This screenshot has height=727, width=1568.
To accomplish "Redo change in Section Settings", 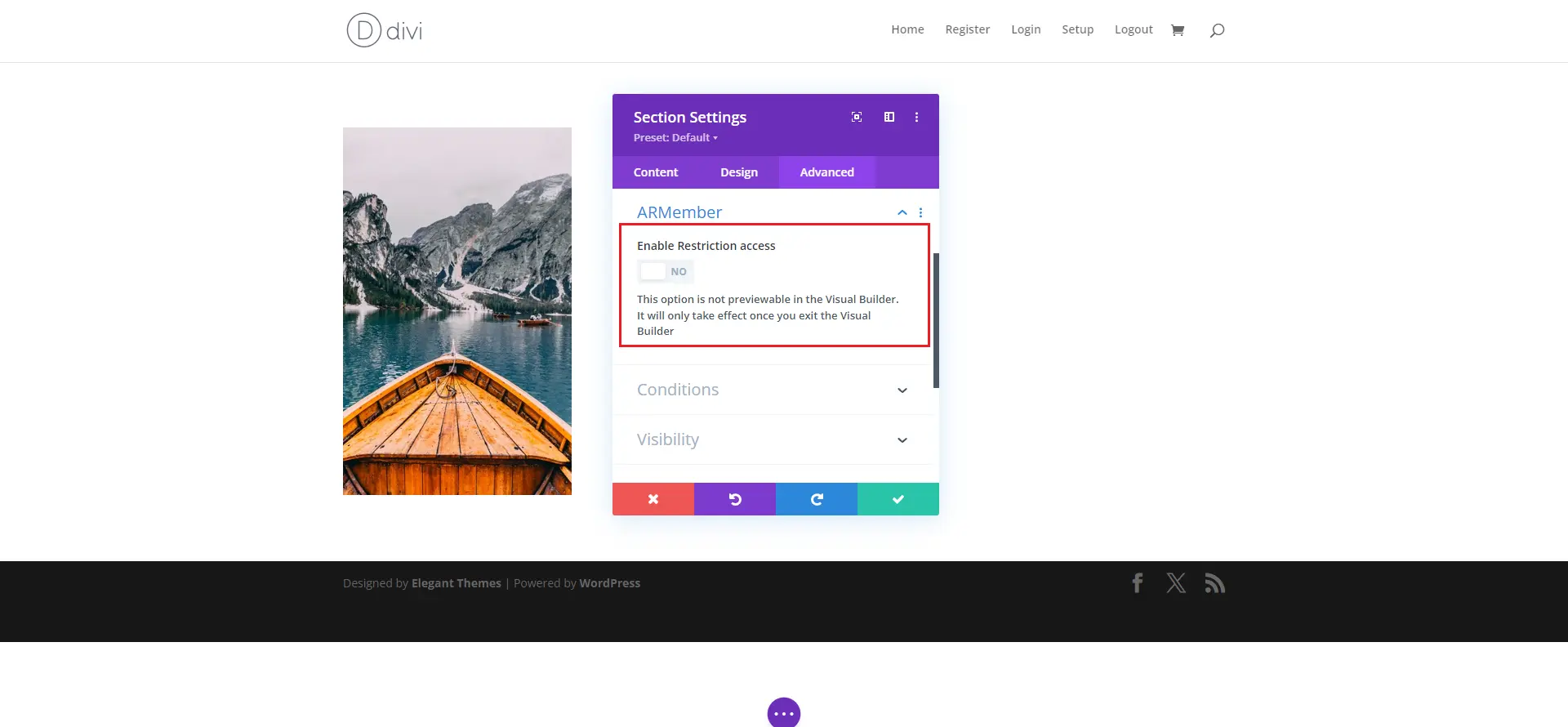I will pos(817,499).
